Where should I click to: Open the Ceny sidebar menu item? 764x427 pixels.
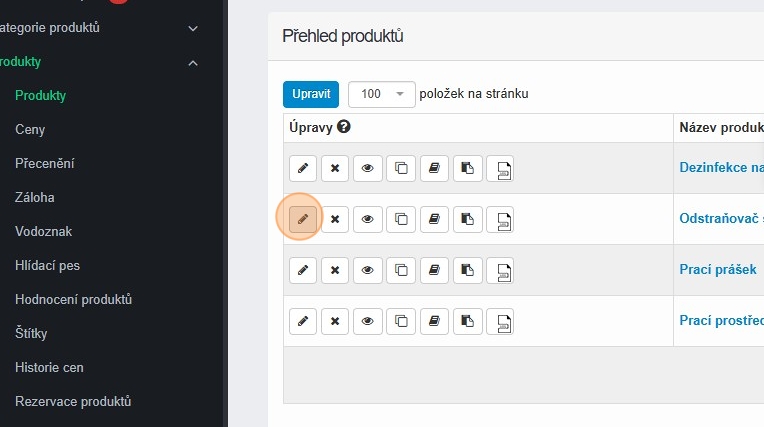tap(30, 130)
